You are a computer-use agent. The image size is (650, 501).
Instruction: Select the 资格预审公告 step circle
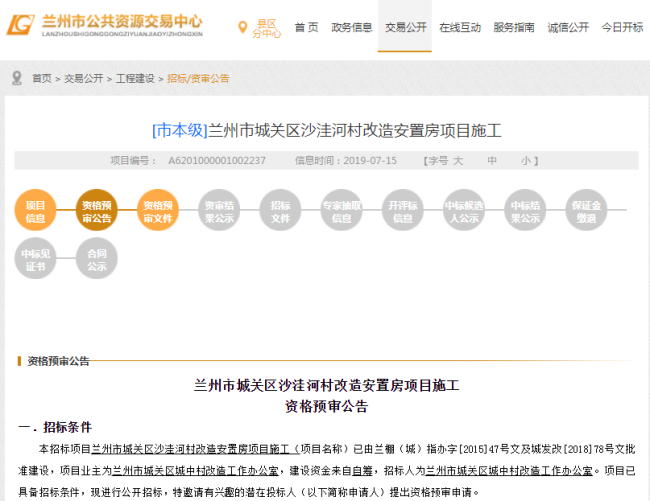tap(97, 211)
